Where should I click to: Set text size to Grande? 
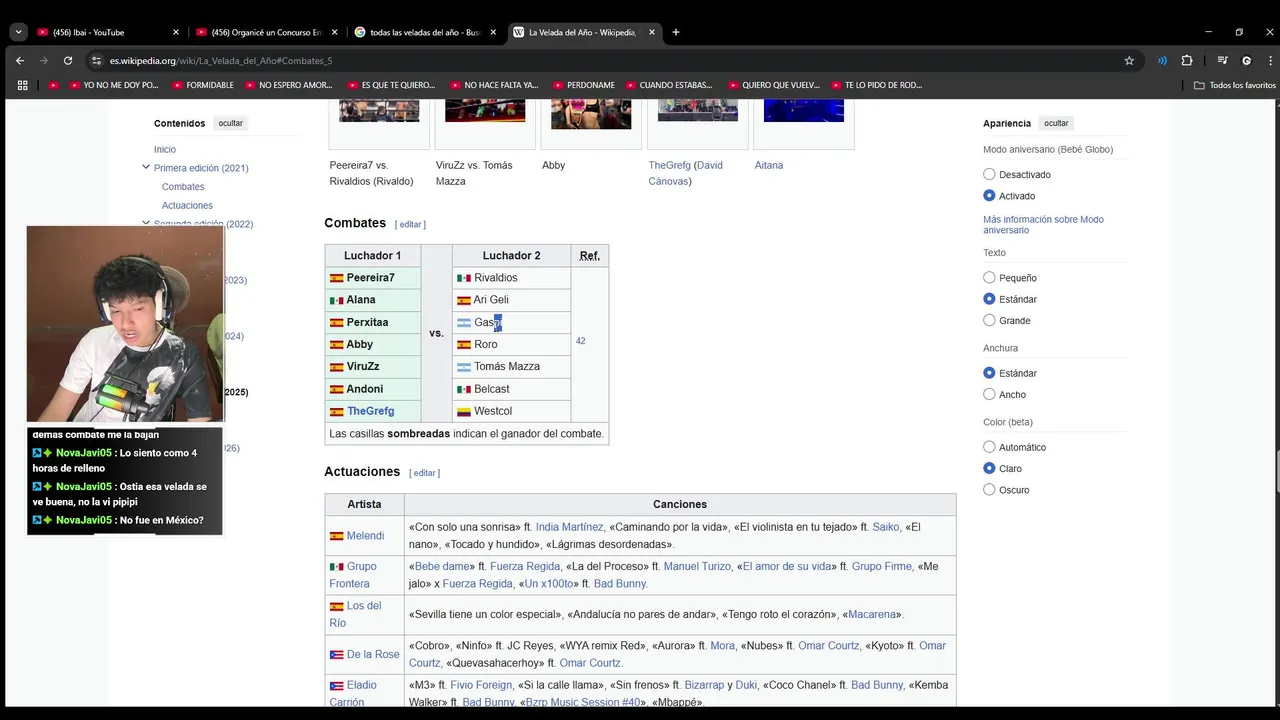[x=989, y=320]
